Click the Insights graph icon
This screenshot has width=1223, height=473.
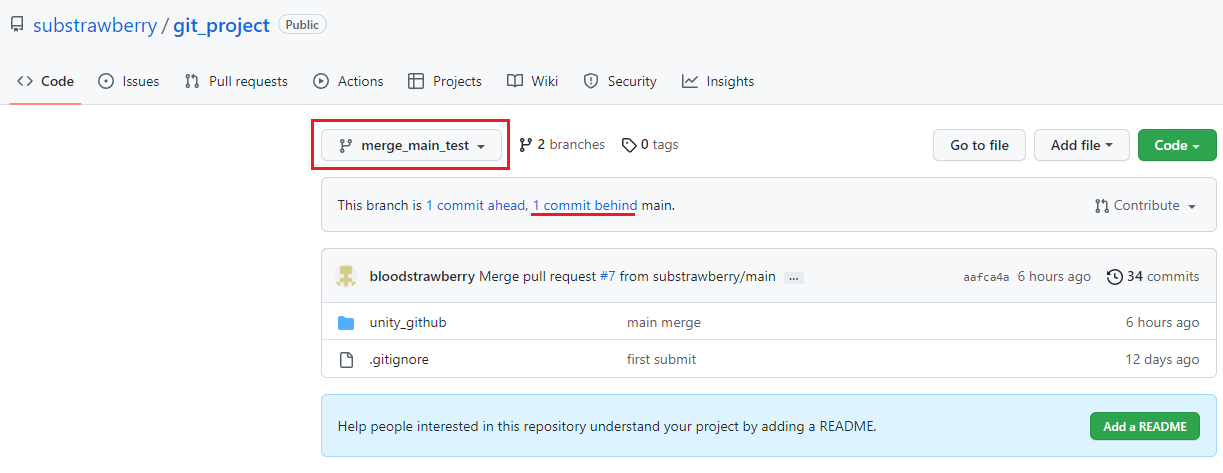[x=690, y=81]
